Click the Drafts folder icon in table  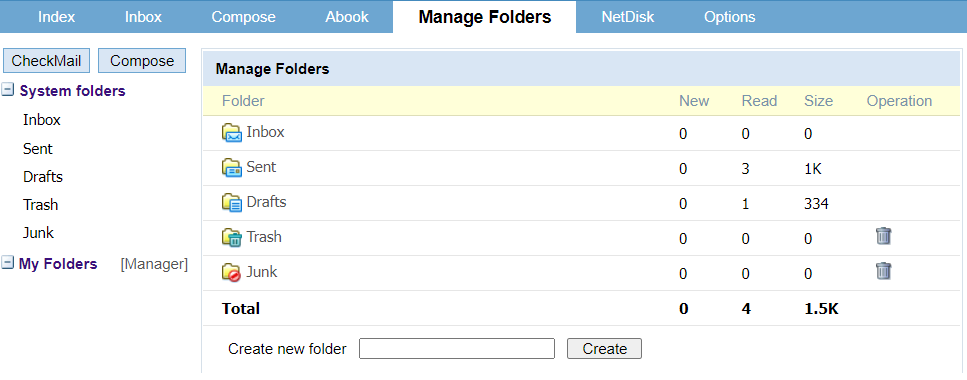[232, 202]
